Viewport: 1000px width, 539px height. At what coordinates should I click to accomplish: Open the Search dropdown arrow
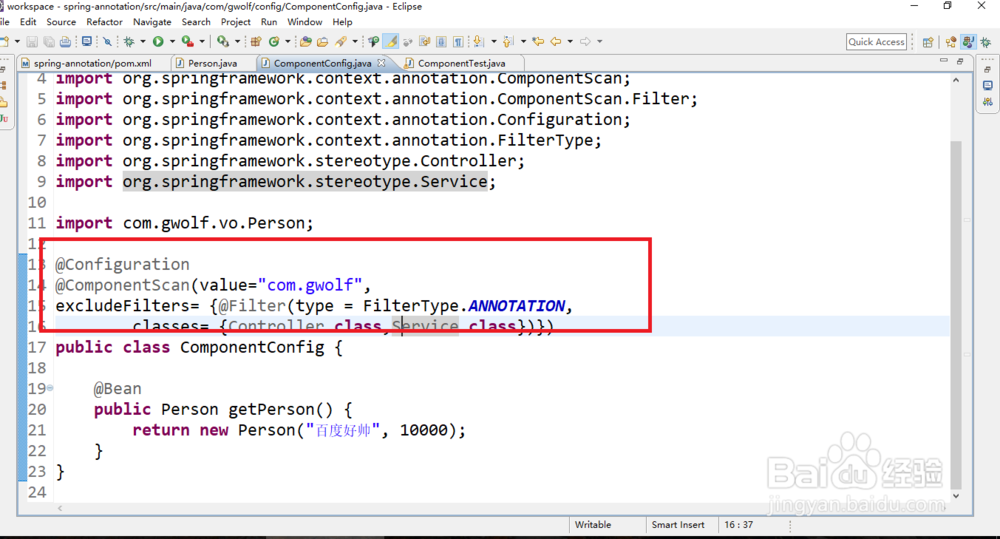355,41
